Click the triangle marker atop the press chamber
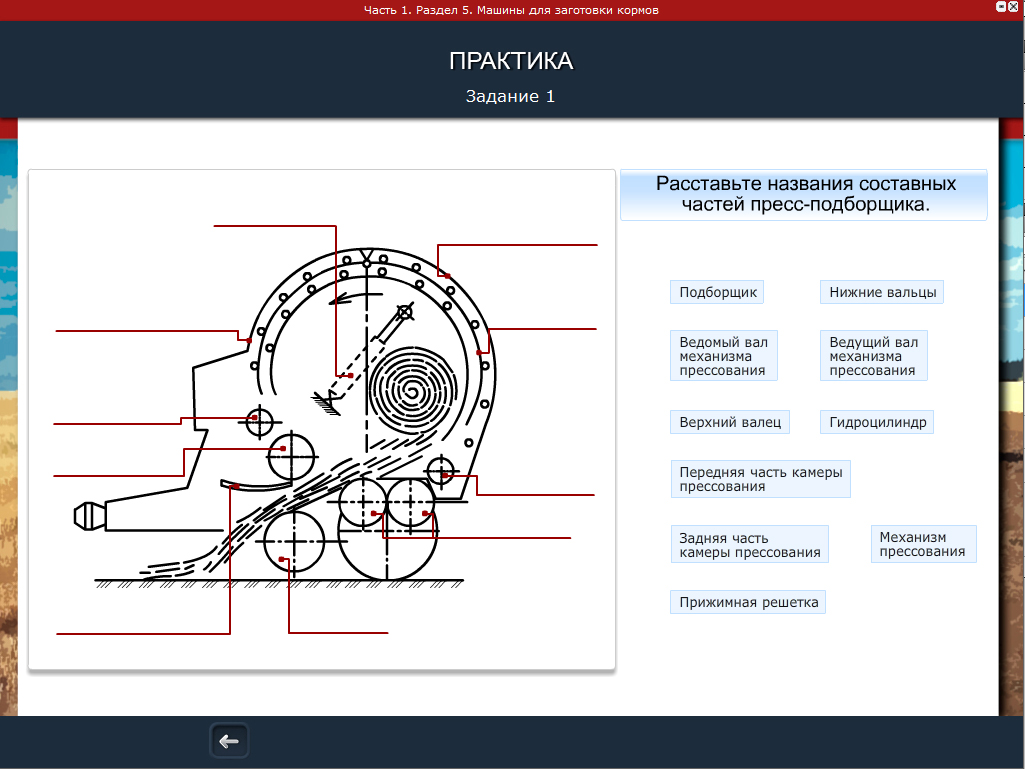Screen dimensions: 1025x769 point(368,255)
